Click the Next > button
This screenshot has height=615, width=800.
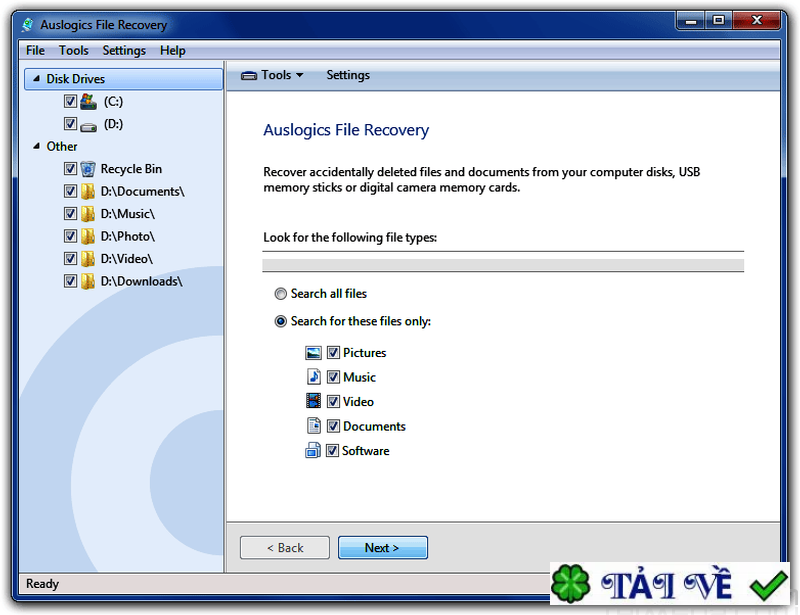pos(383,548)
